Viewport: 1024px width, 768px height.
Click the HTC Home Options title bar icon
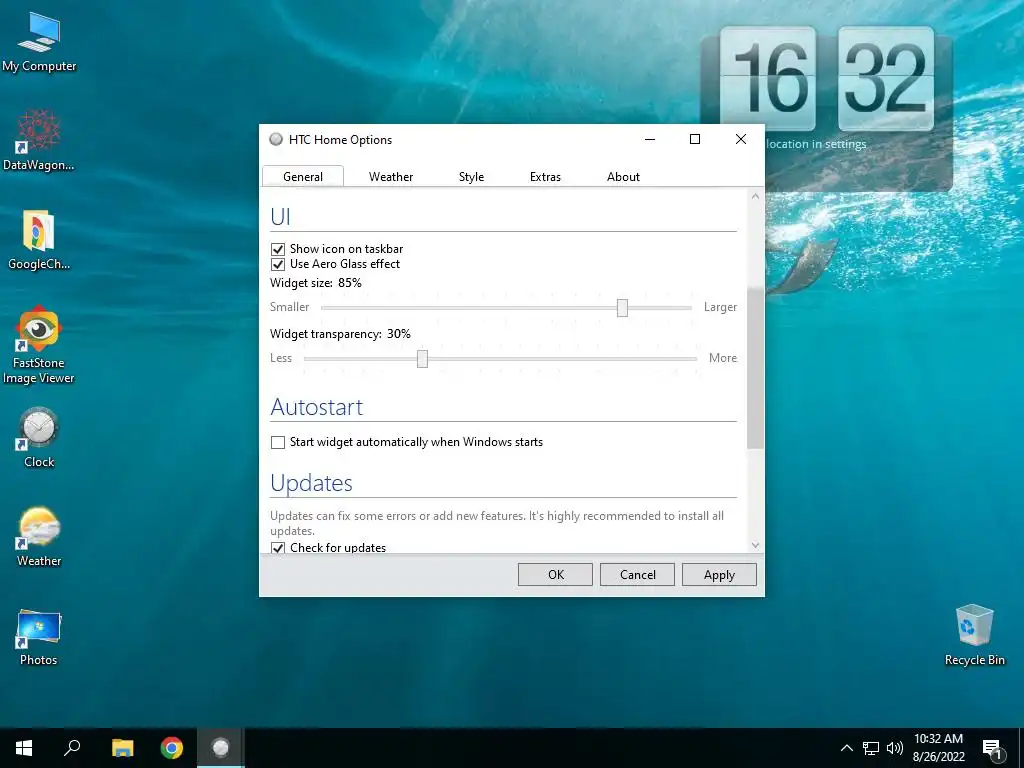[x=276, y=139]
